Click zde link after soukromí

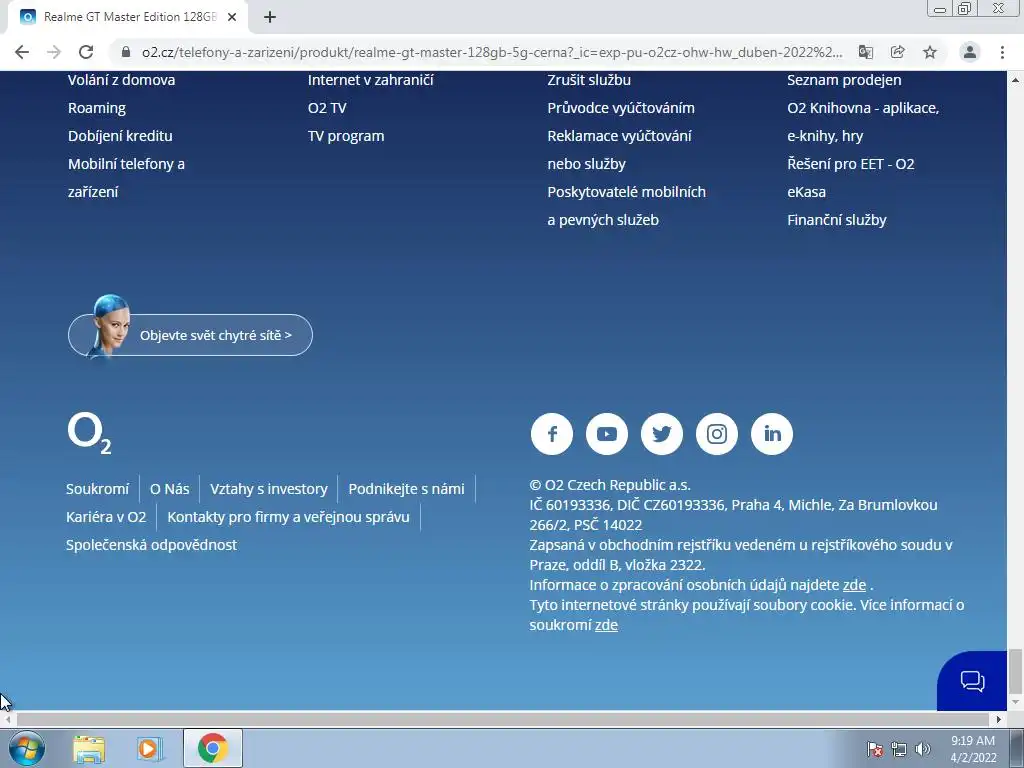[x=606, y=625]
